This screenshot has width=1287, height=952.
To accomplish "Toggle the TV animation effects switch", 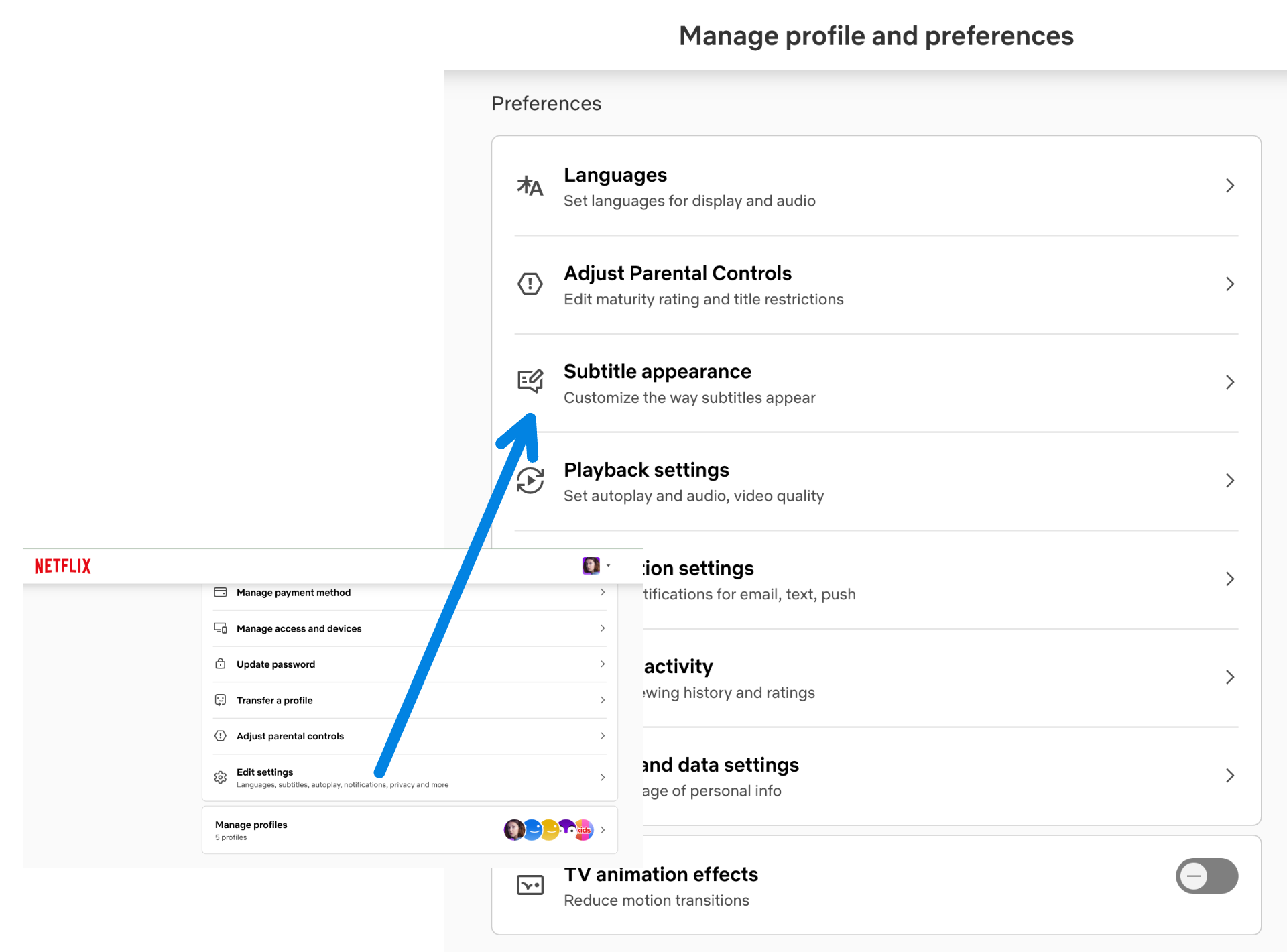I will click(x=1206, y=876).
